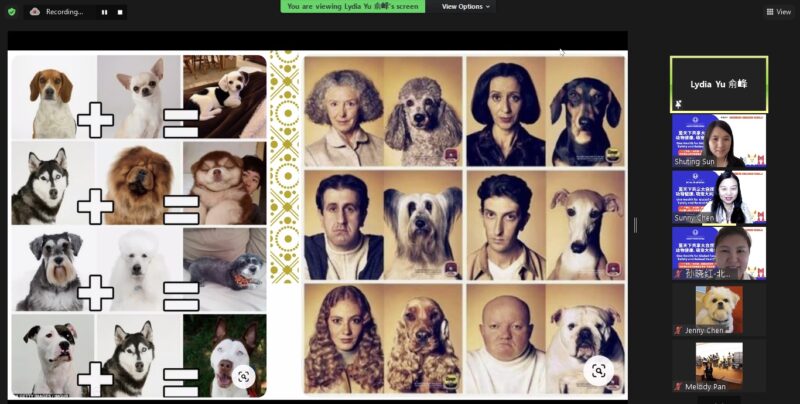The image size is (800, 404).
Task: Select Shuting Sun's video thumbnail
Action: (719, 141)
